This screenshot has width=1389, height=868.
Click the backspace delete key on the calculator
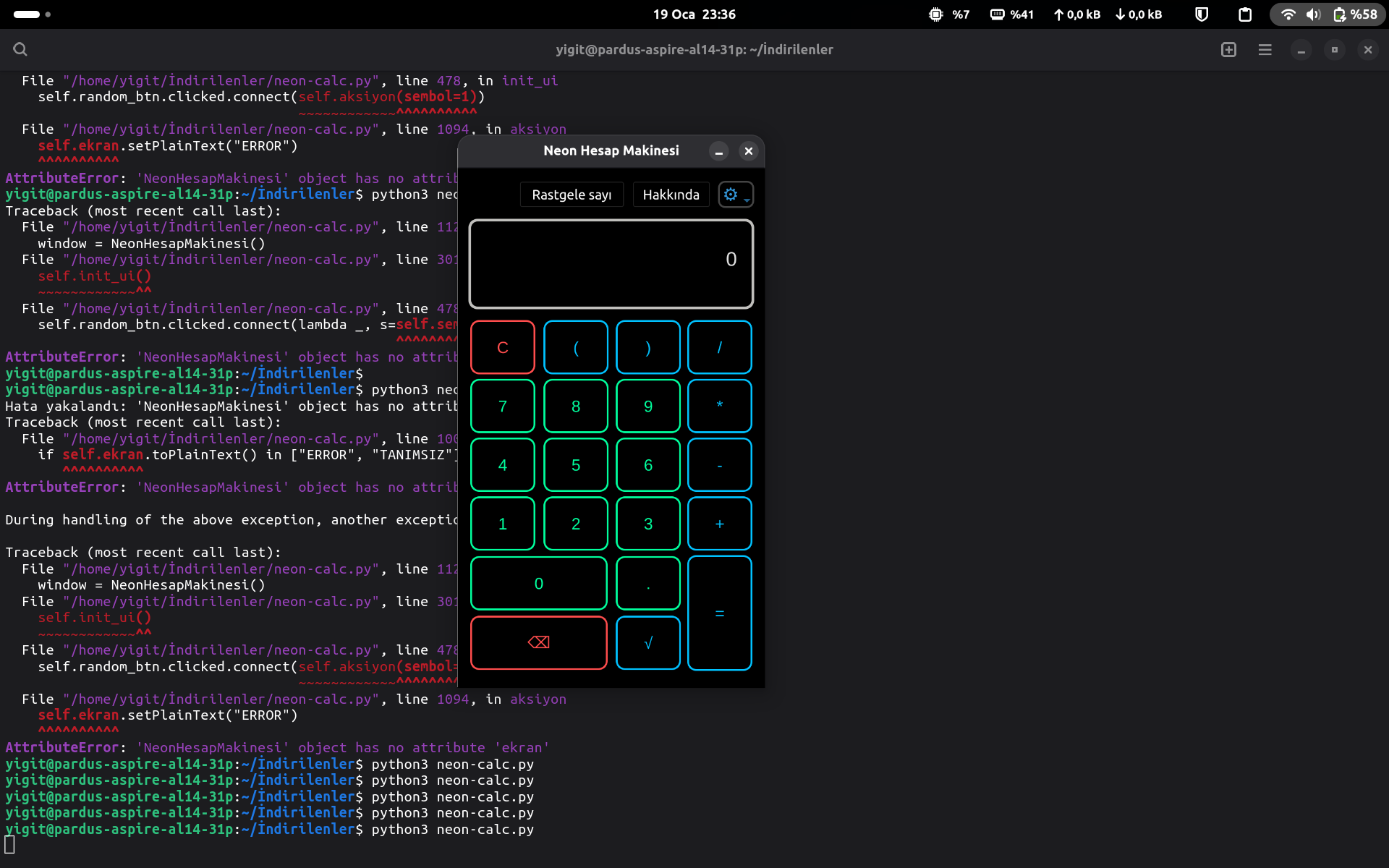[538, 642]
